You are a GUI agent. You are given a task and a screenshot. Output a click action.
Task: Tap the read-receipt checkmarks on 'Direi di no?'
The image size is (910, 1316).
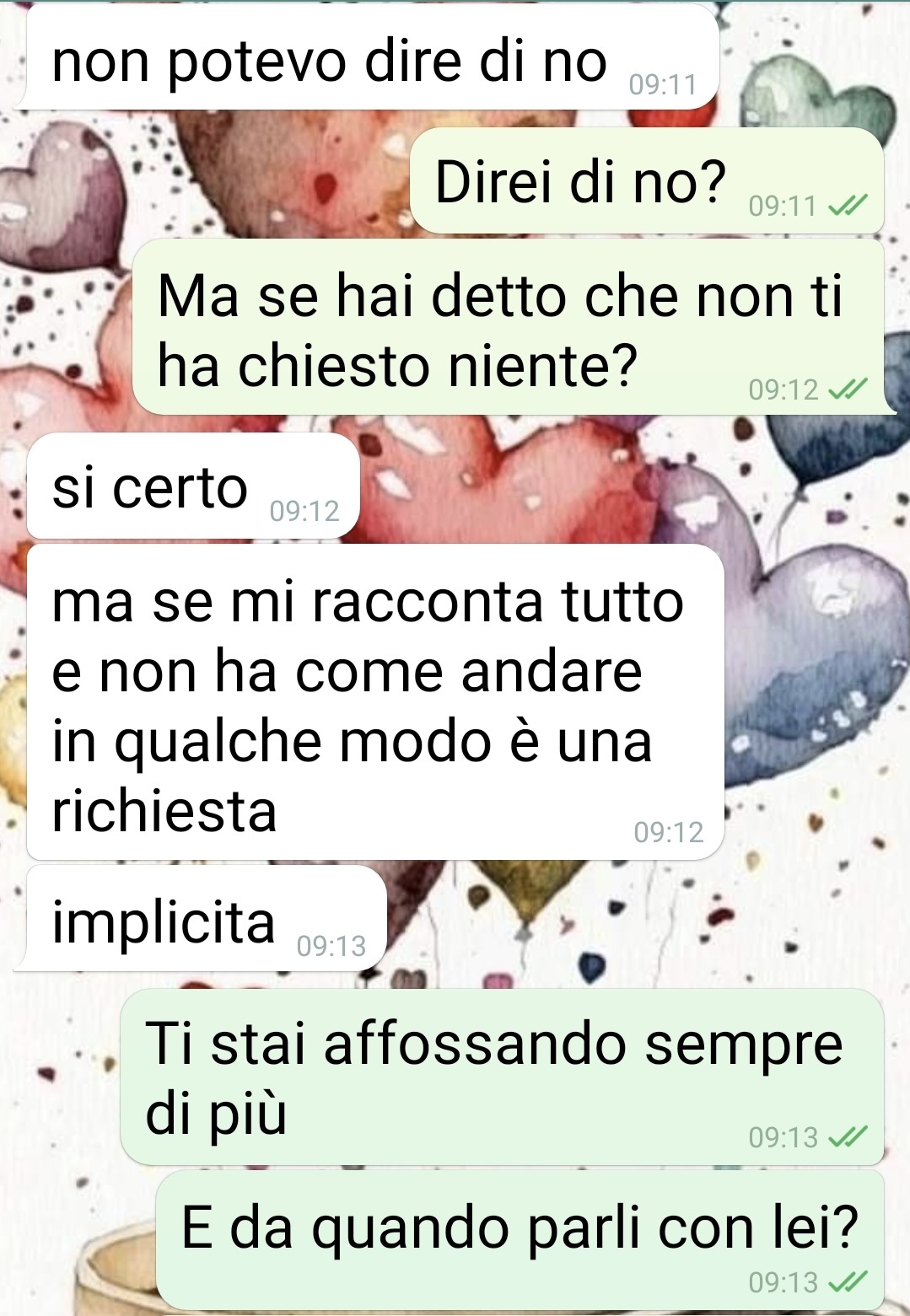coord(847,205)
